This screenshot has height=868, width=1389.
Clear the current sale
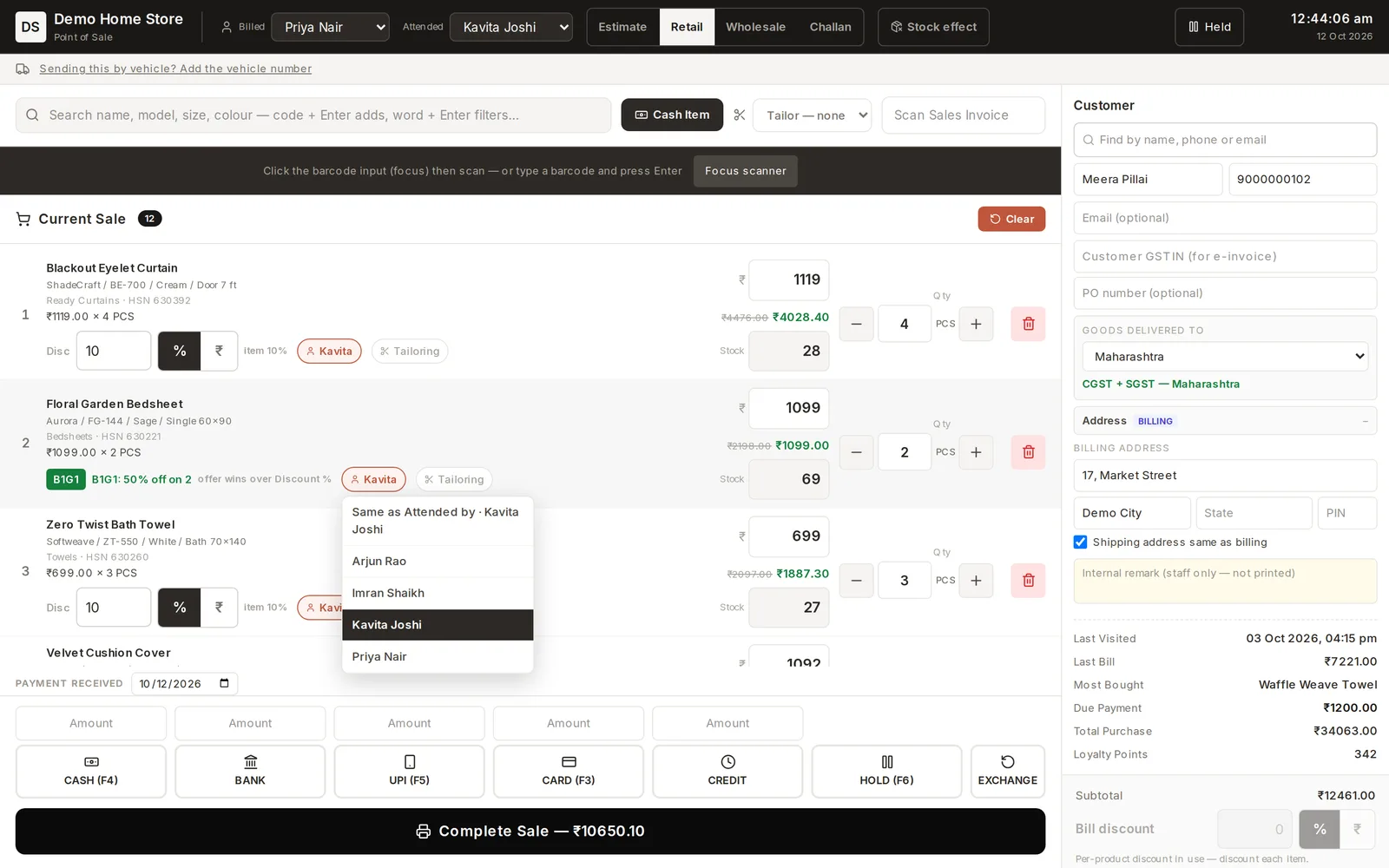[x=1011, y=219]
